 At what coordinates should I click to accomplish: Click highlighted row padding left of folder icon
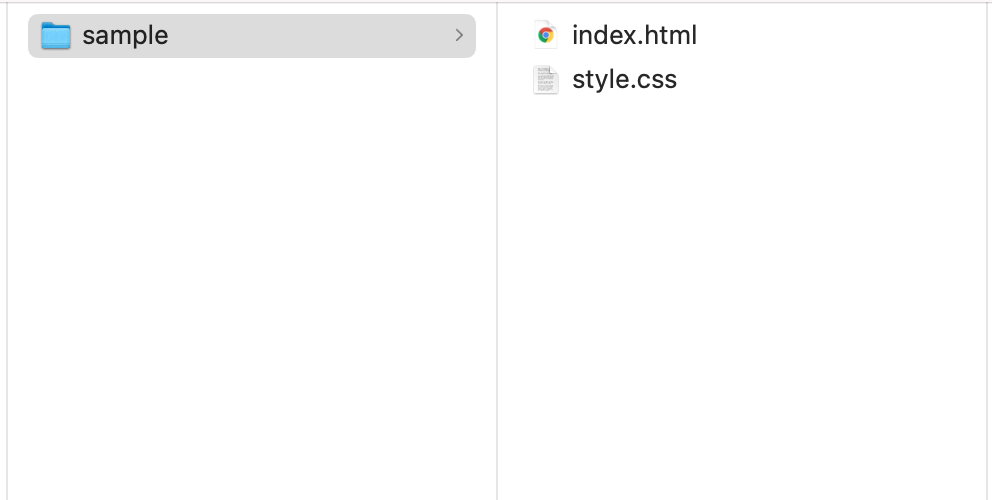[x=34, y=36]
